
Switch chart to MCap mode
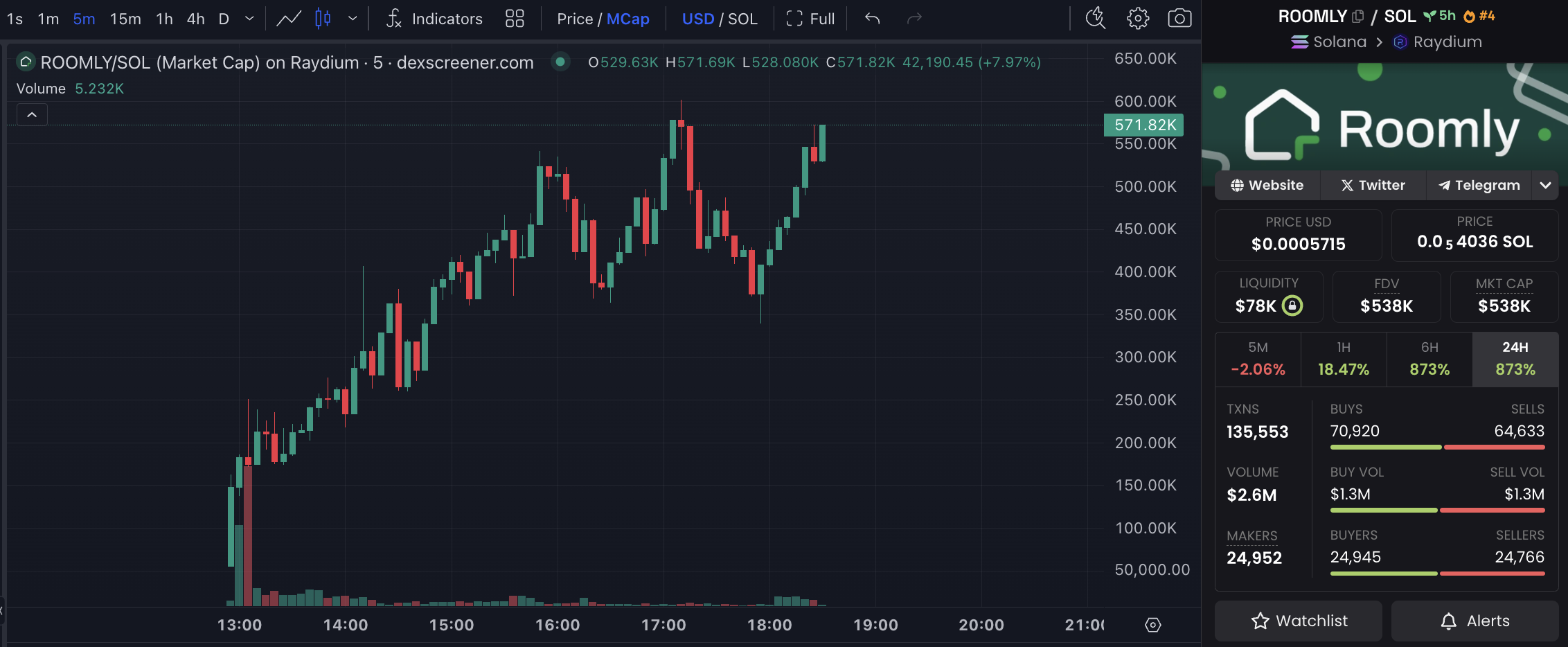coord(628,19)
